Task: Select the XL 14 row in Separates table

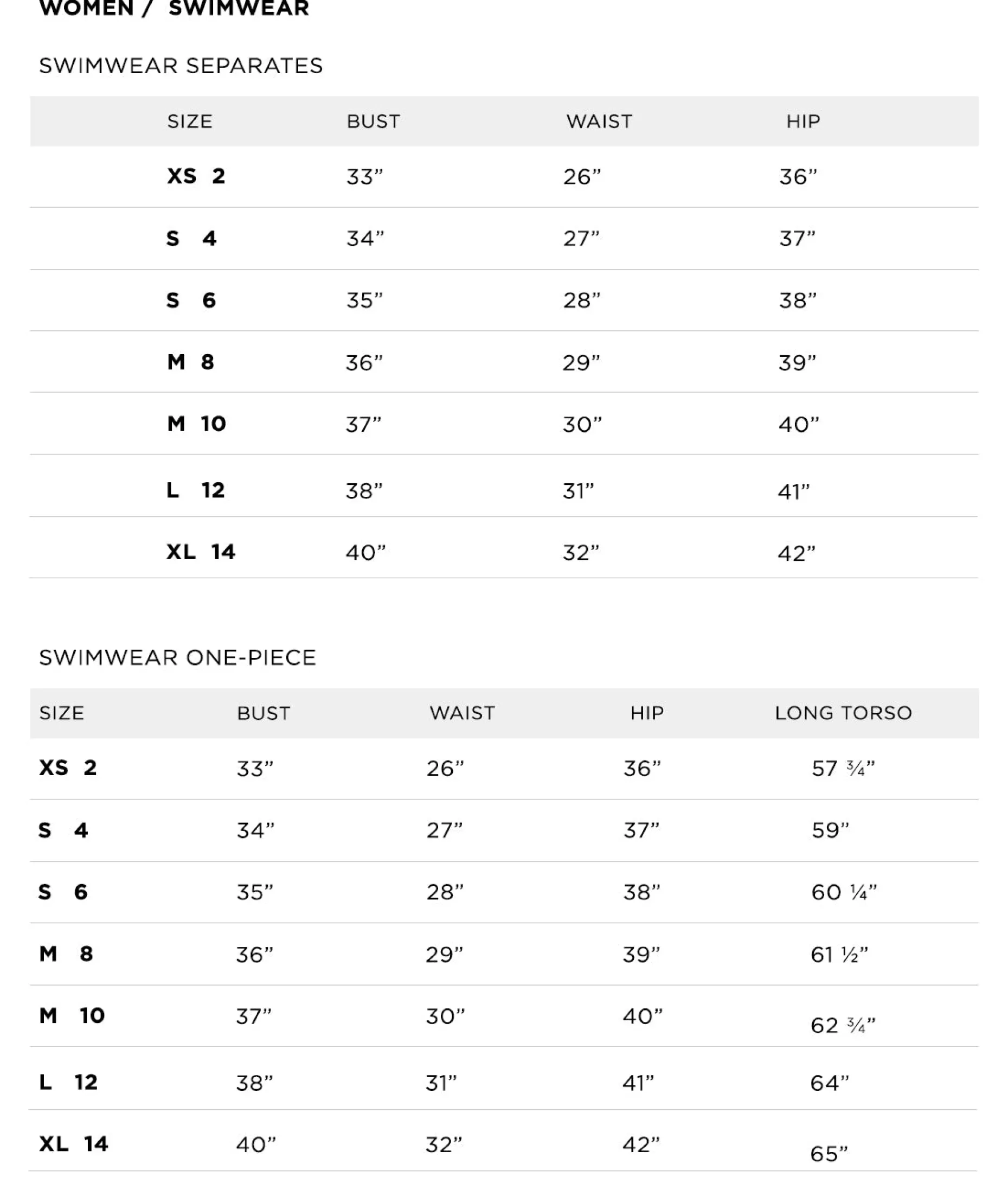Action: tap(200, 552)
